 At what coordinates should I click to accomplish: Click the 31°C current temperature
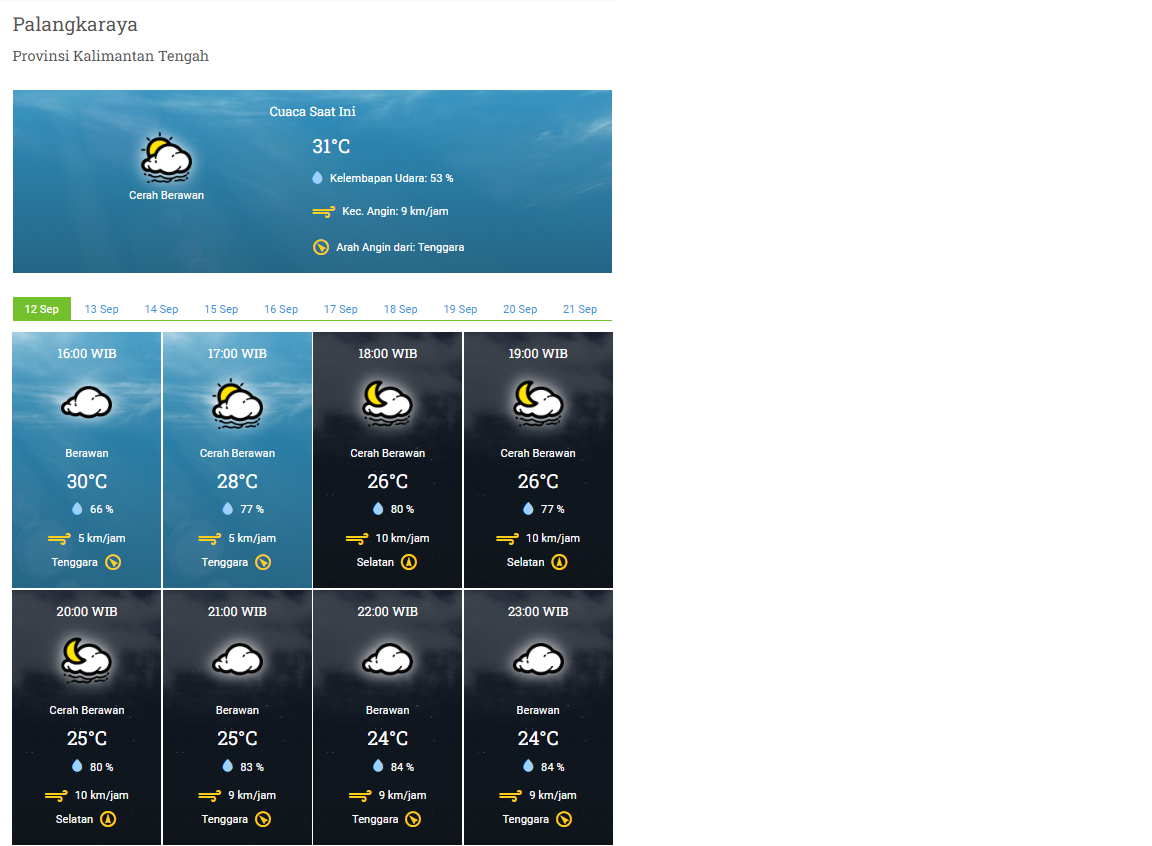(x=331, y=147)
